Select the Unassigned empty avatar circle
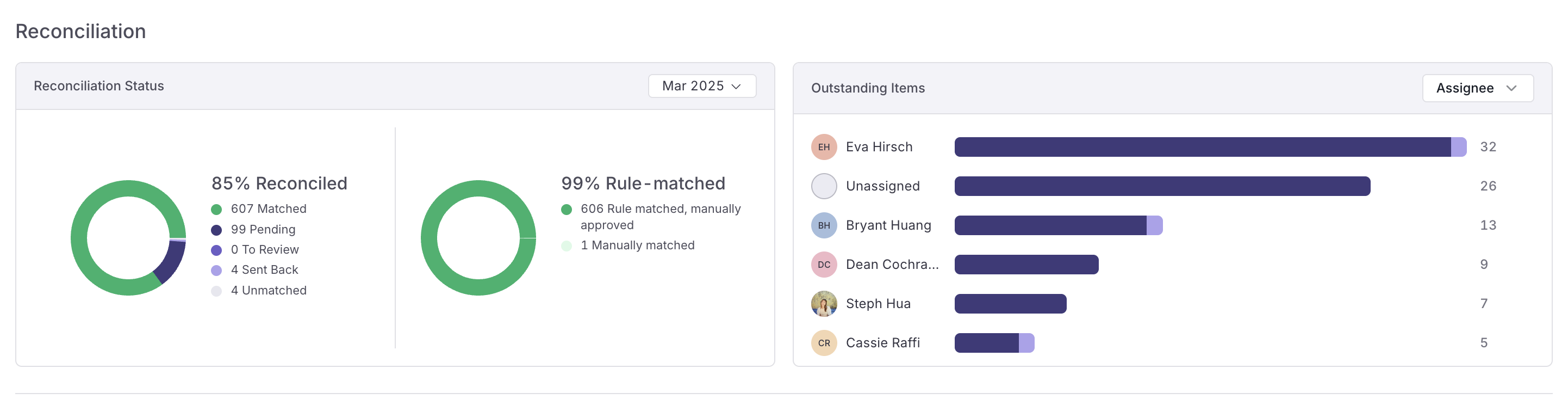This screenshot has width=1568, height=405. click(x=824, y=186)
